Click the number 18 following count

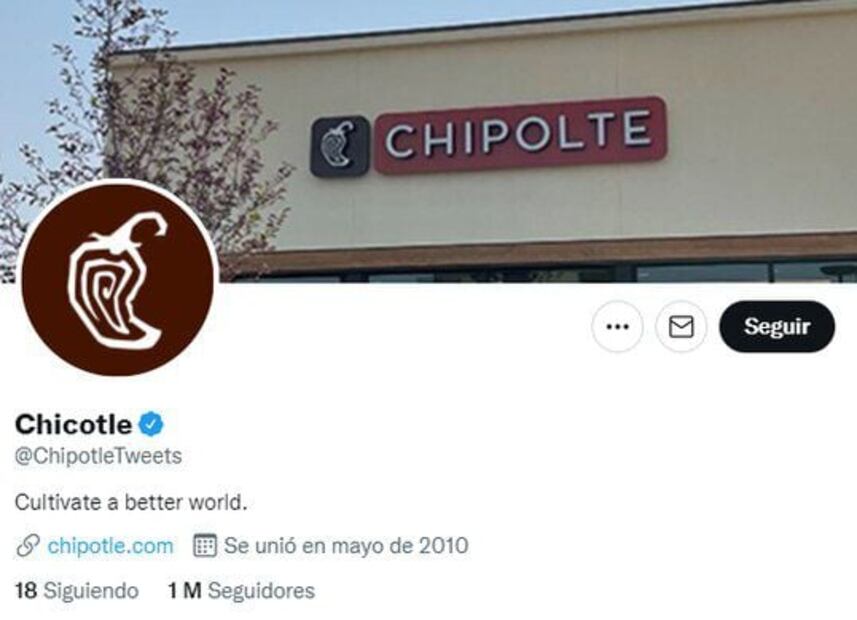click(x=26, y=590)
